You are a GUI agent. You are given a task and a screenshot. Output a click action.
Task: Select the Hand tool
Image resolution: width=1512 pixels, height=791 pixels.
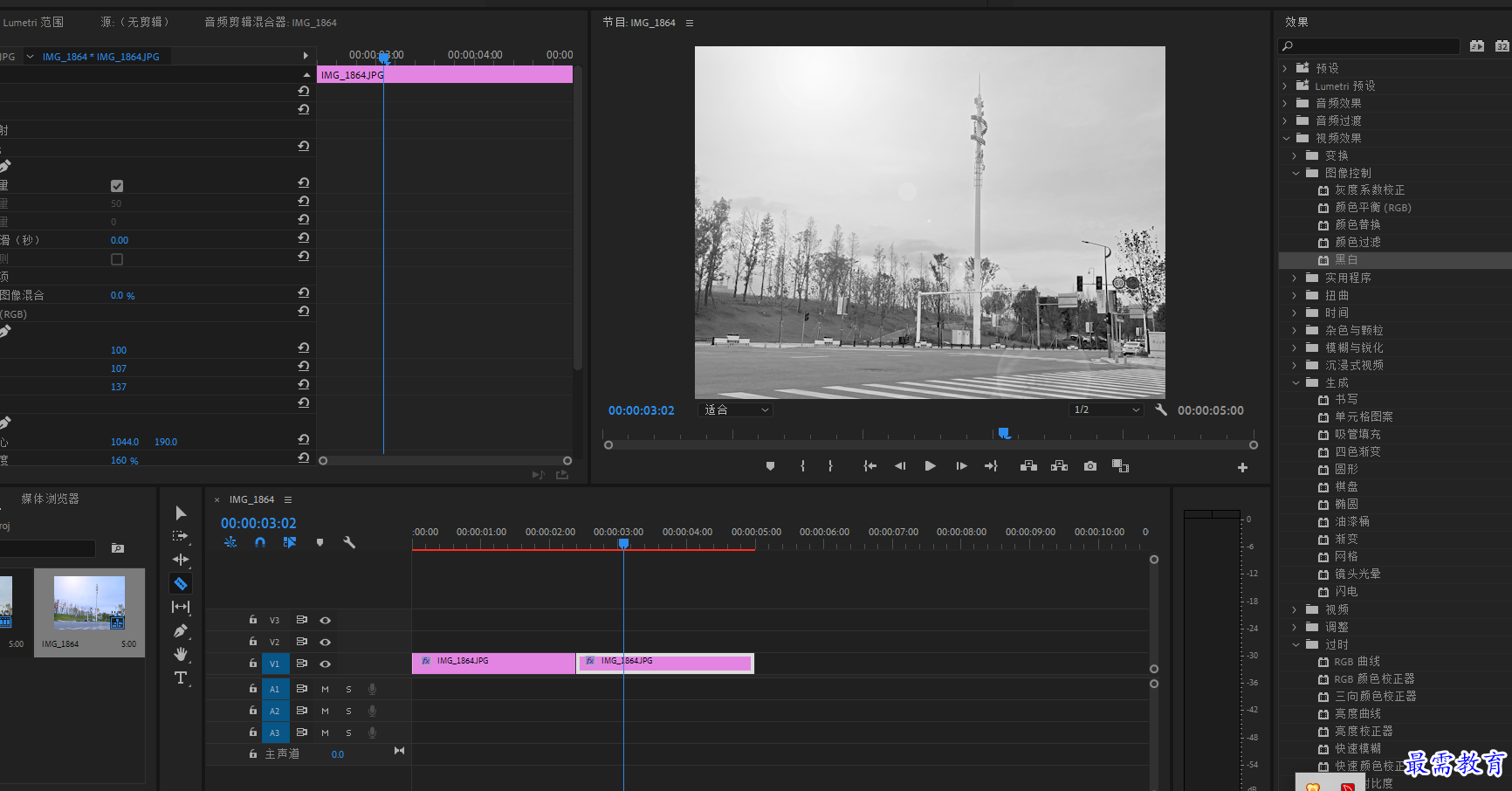coord(181,654)
